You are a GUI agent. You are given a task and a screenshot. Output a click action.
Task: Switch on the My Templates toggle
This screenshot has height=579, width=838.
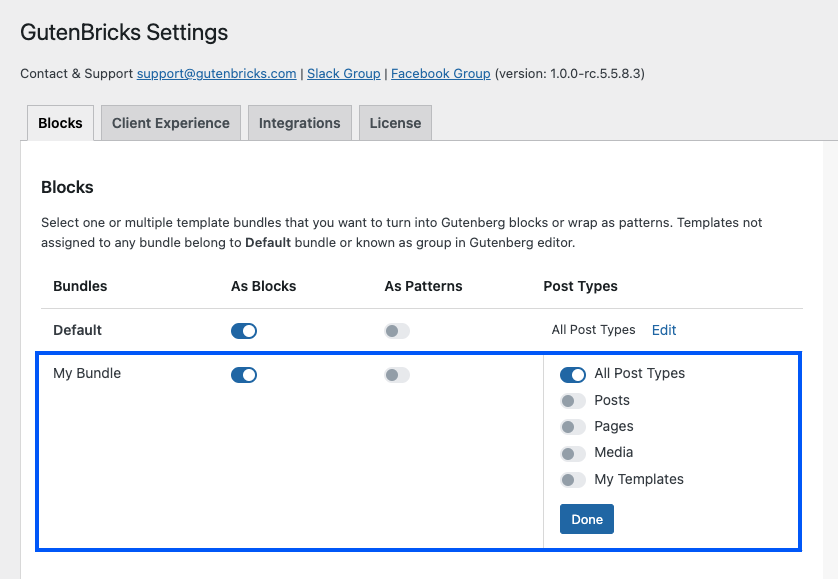pyautogui.click(x=573, y=480)
